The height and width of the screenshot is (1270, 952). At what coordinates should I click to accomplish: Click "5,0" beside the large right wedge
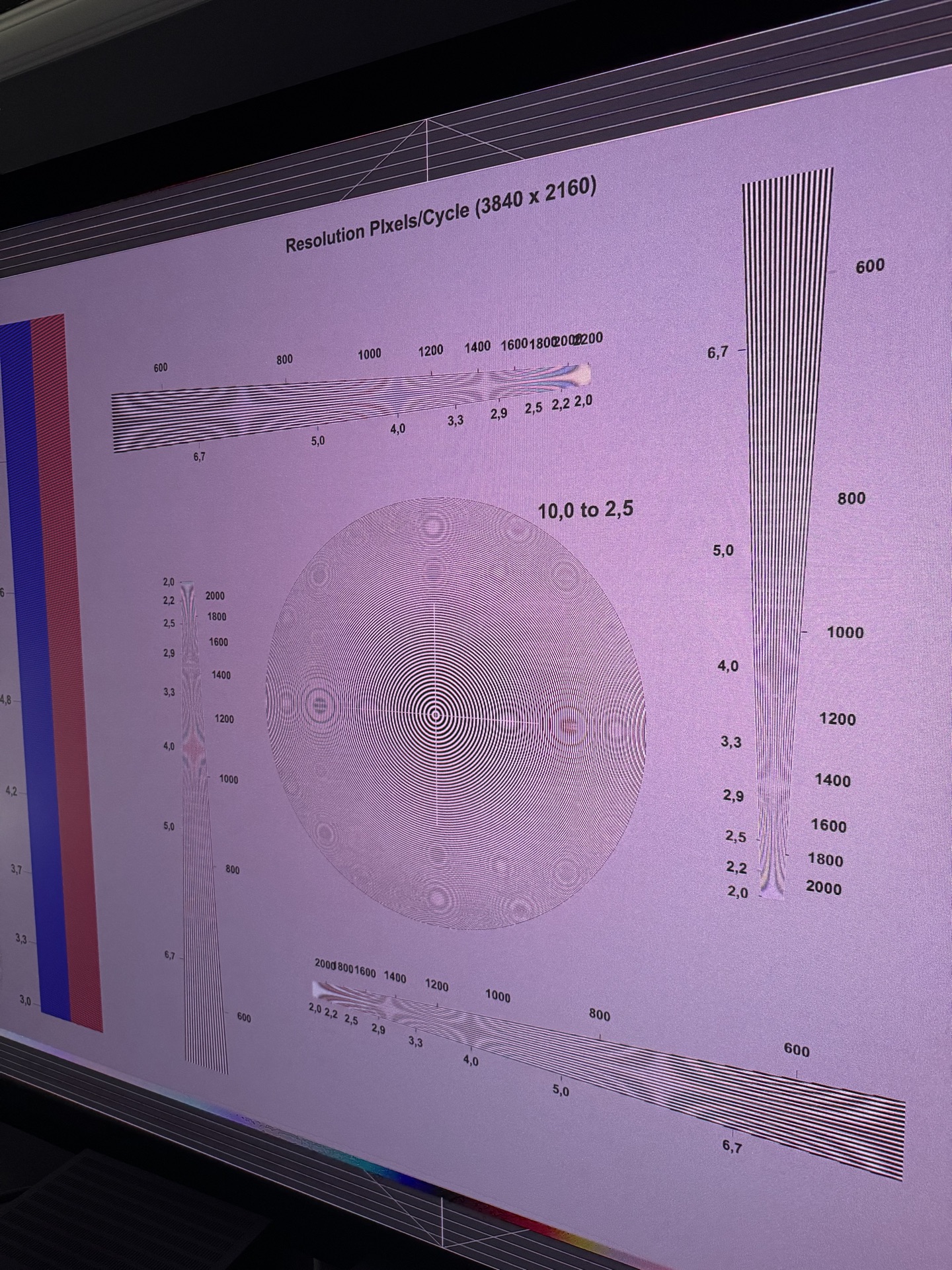point(723,551)
